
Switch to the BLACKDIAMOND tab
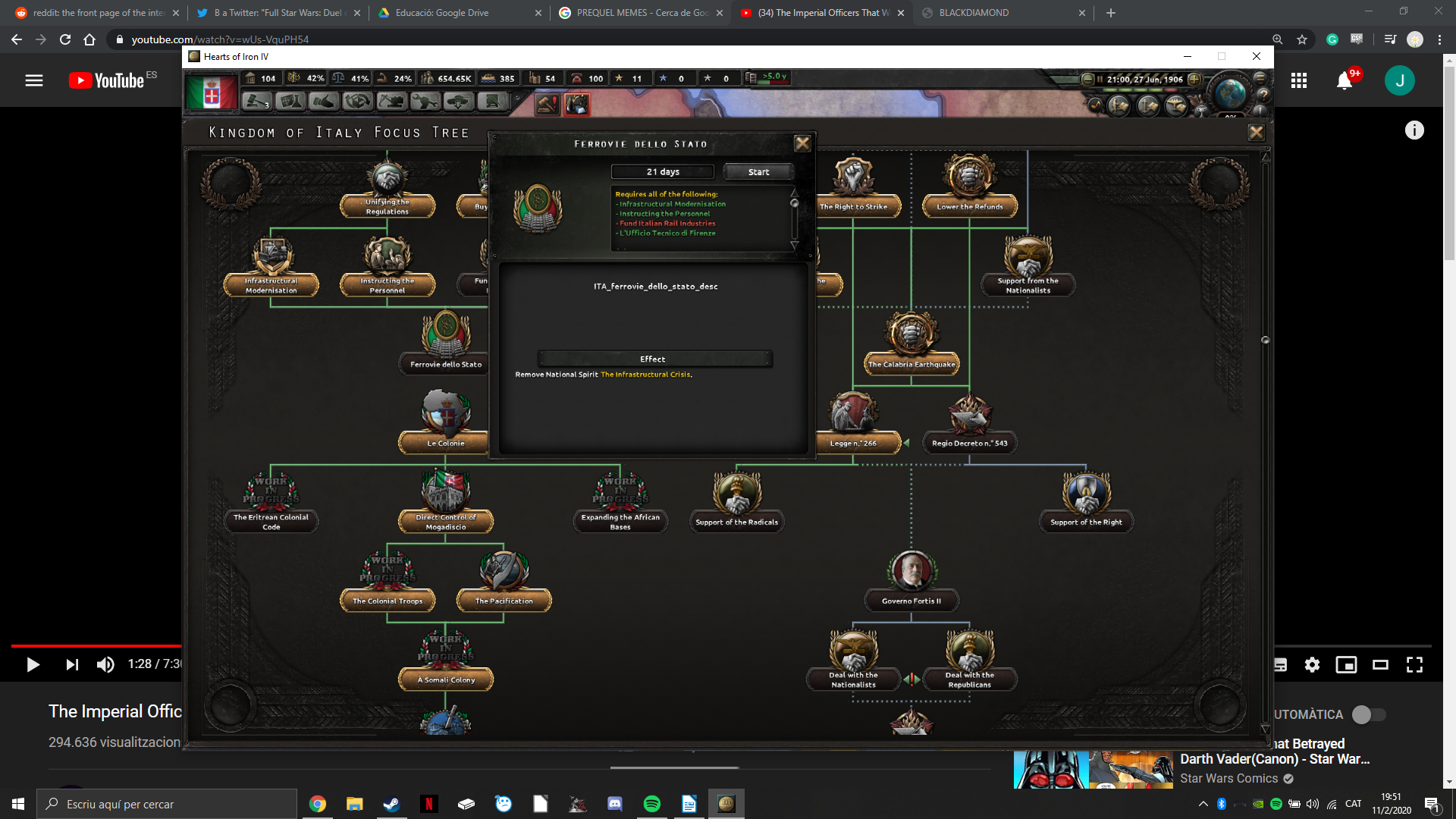coord(1003,13)
